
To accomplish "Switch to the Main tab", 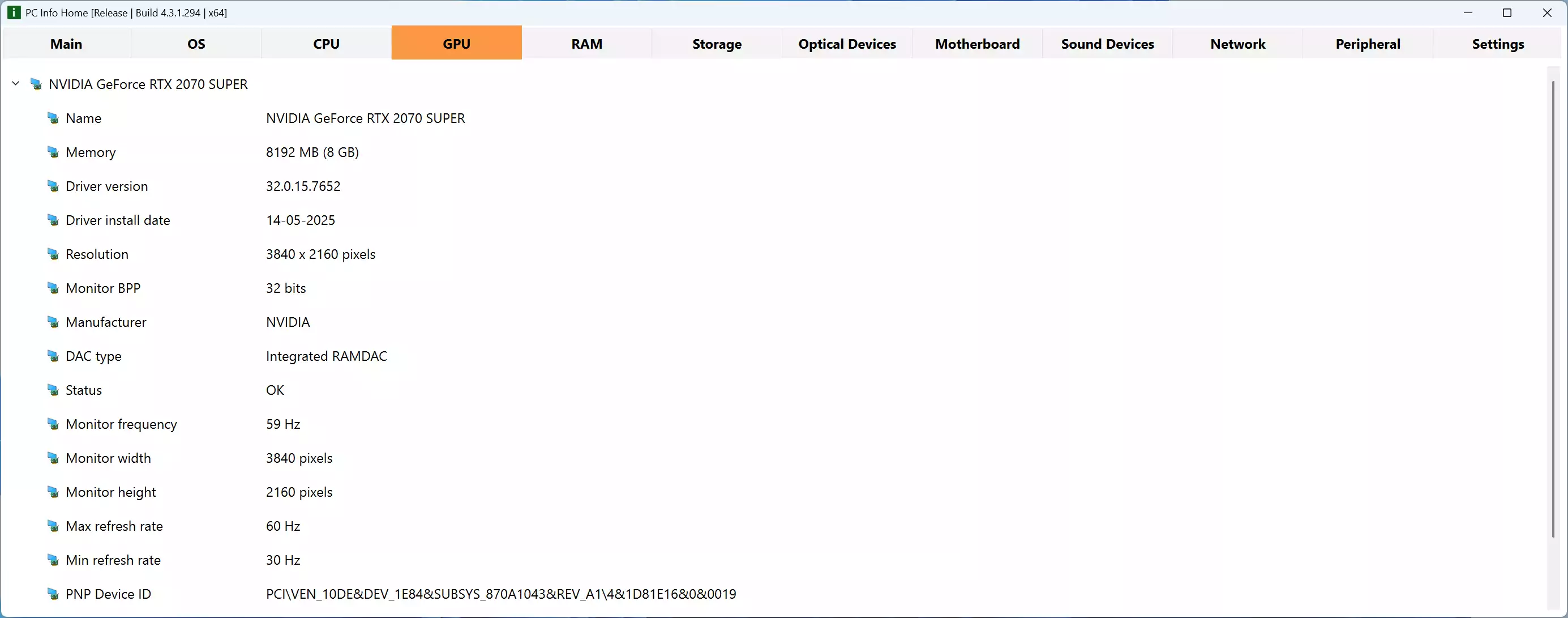I will pos(66,44).
